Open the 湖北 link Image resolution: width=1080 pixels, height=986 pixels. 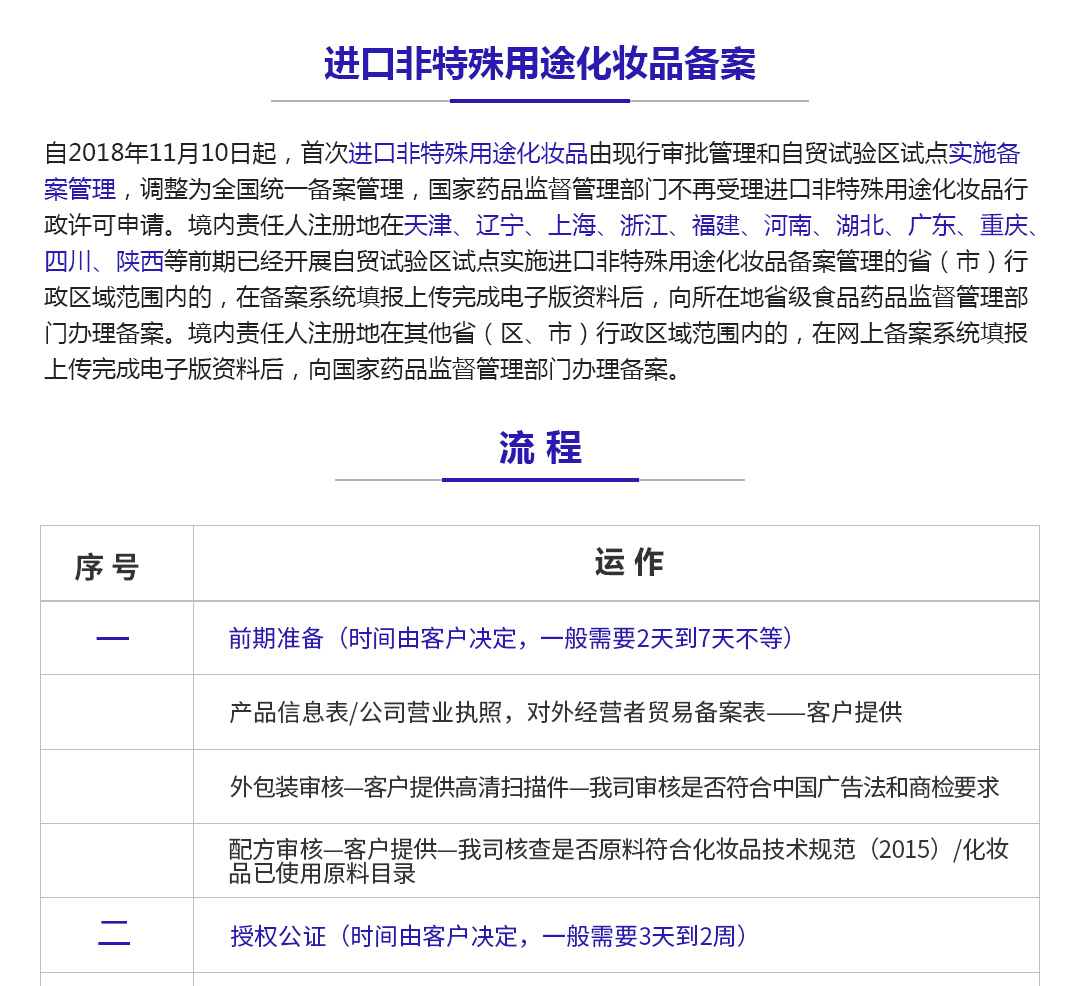(859, 225)
